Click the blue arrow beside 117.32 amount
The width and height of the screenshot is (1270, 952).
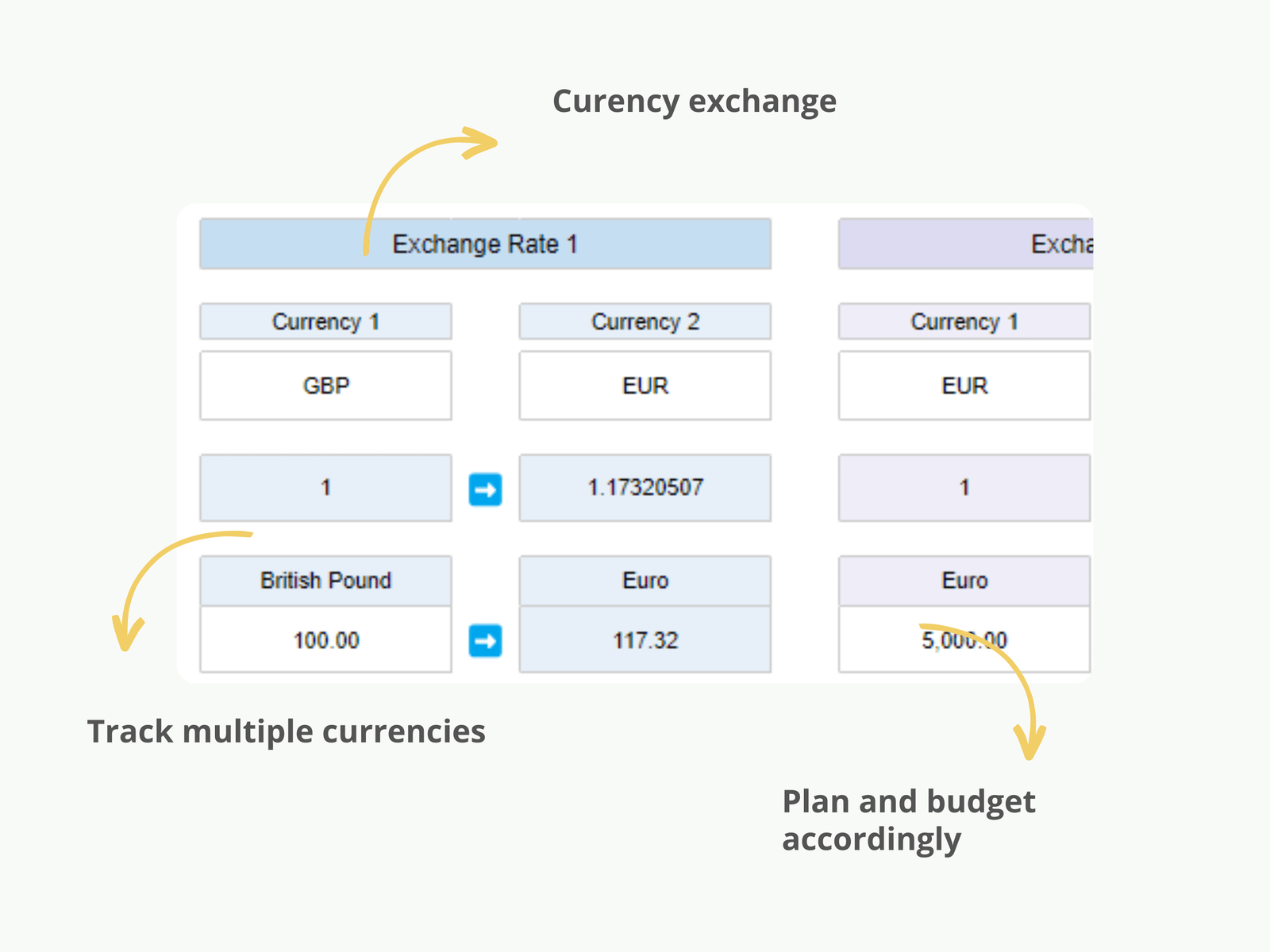(x=485, y=640)
